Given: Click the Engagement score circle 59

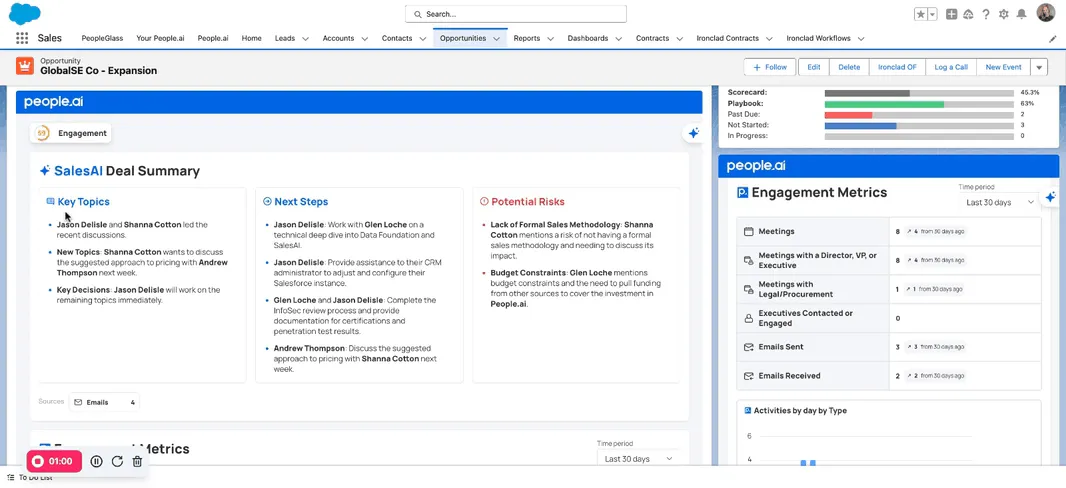Looking at the screenshot, I should (42, 133).
